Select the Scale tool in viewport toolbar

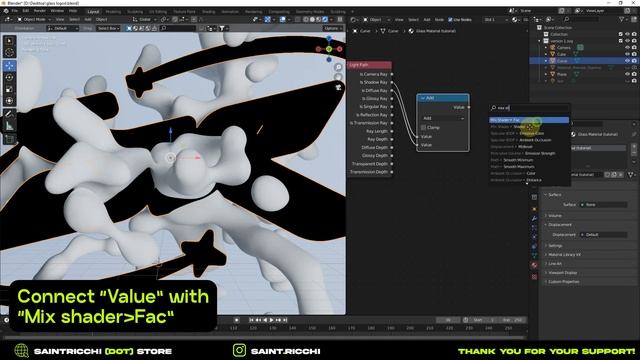coord(9,89)
